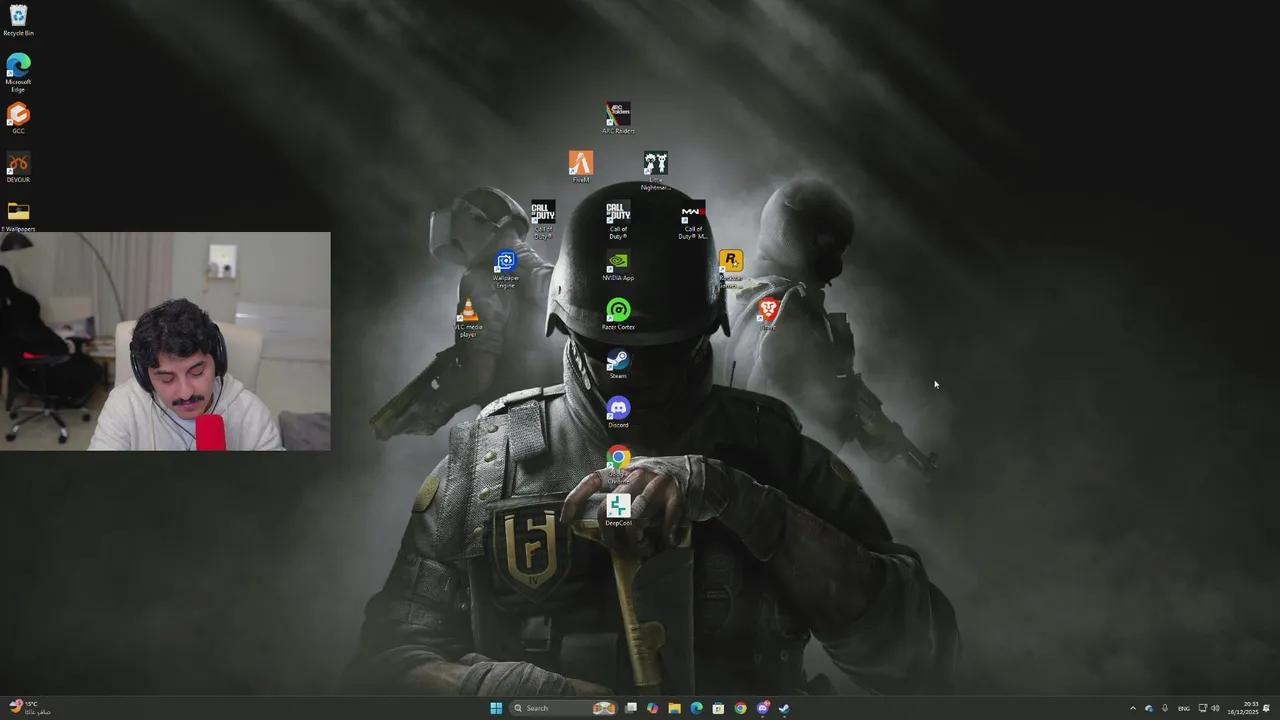Open Task View from the taskbar
Image resolution: width=1280 pixels, height=720 pixels.
631,708
